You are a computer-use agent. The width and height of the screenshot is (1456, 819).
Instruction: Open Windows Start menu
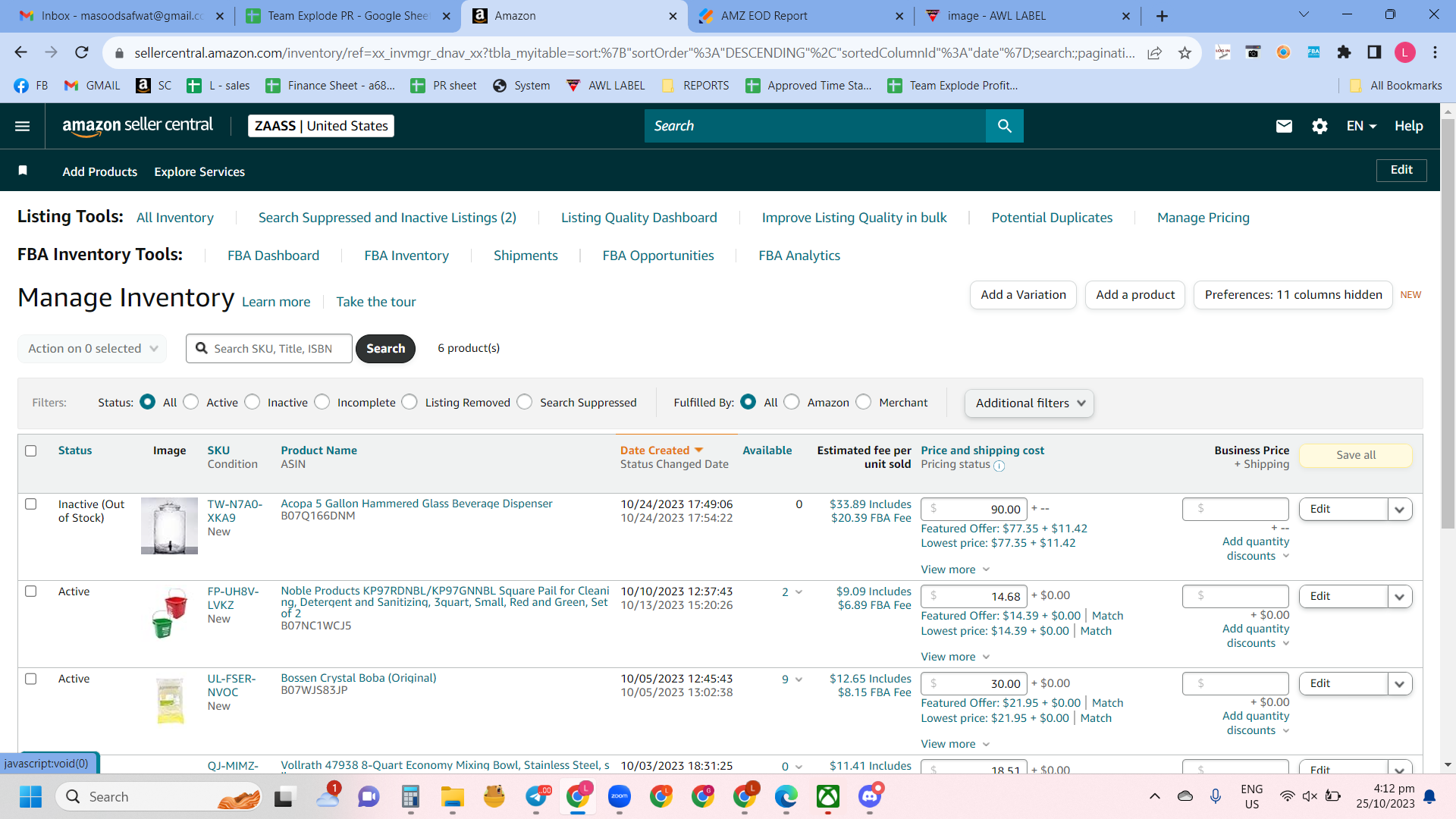point(30,796)
